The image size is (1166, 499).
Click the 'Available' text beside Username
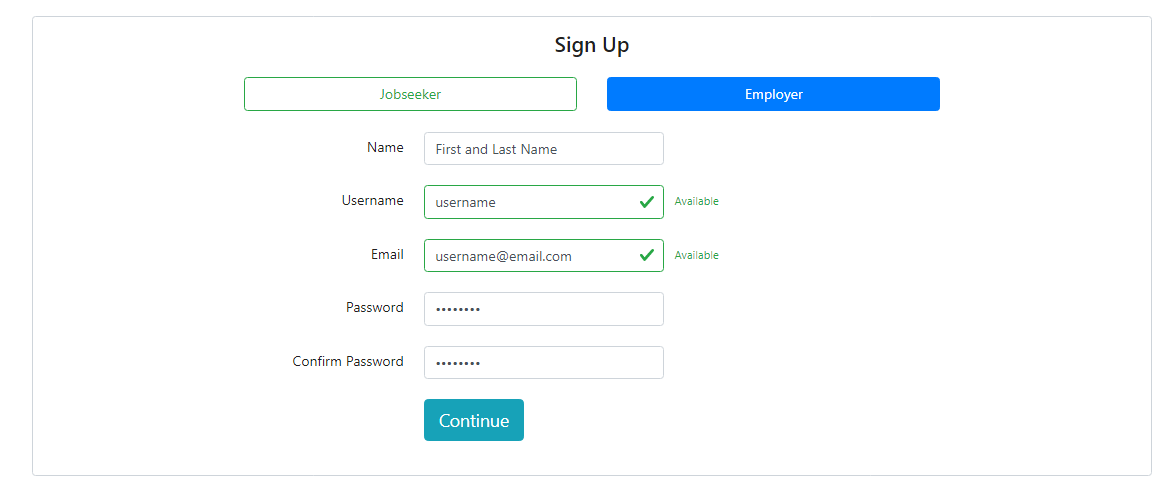[696, 201]
